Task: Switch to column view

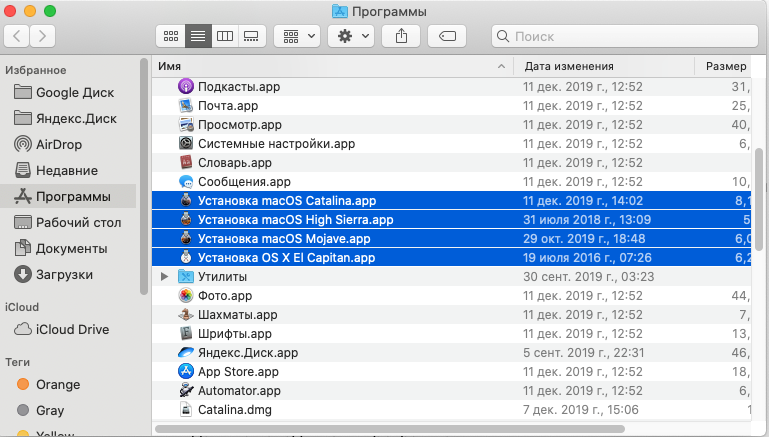Action: (x=225, y=36)
